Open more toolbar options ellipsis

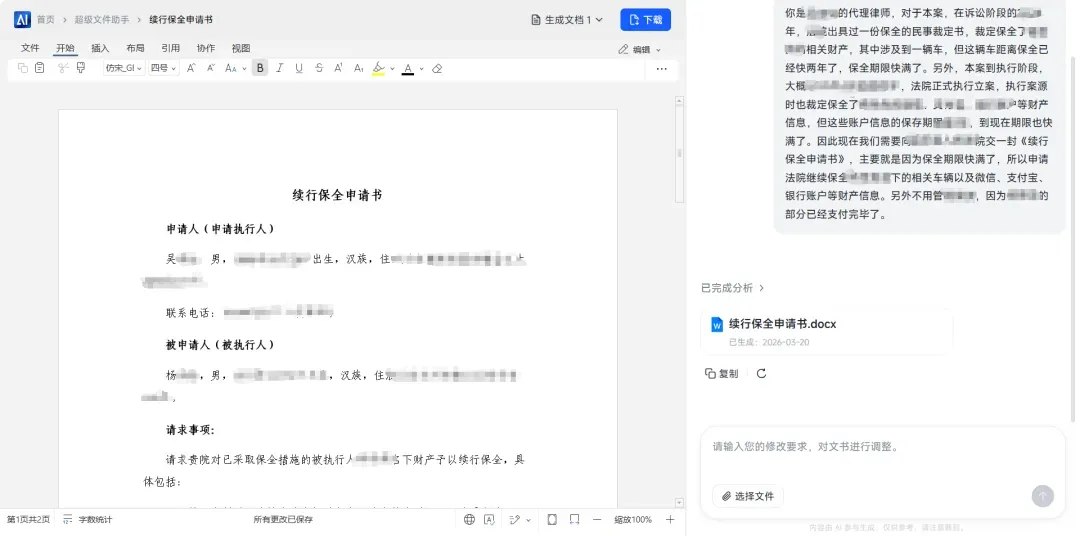[x=661, y=69]
